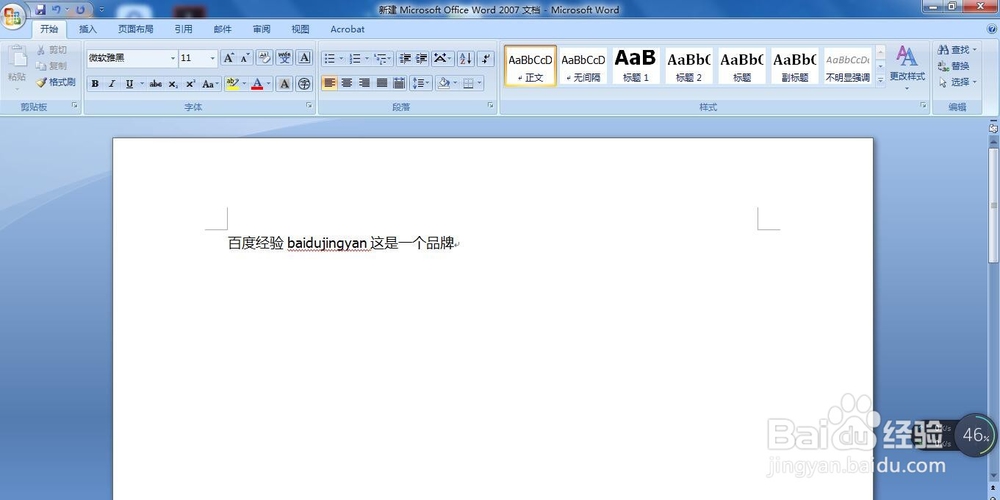Switch to the 审阅 (Review) tab

click(x=261, y=29)
